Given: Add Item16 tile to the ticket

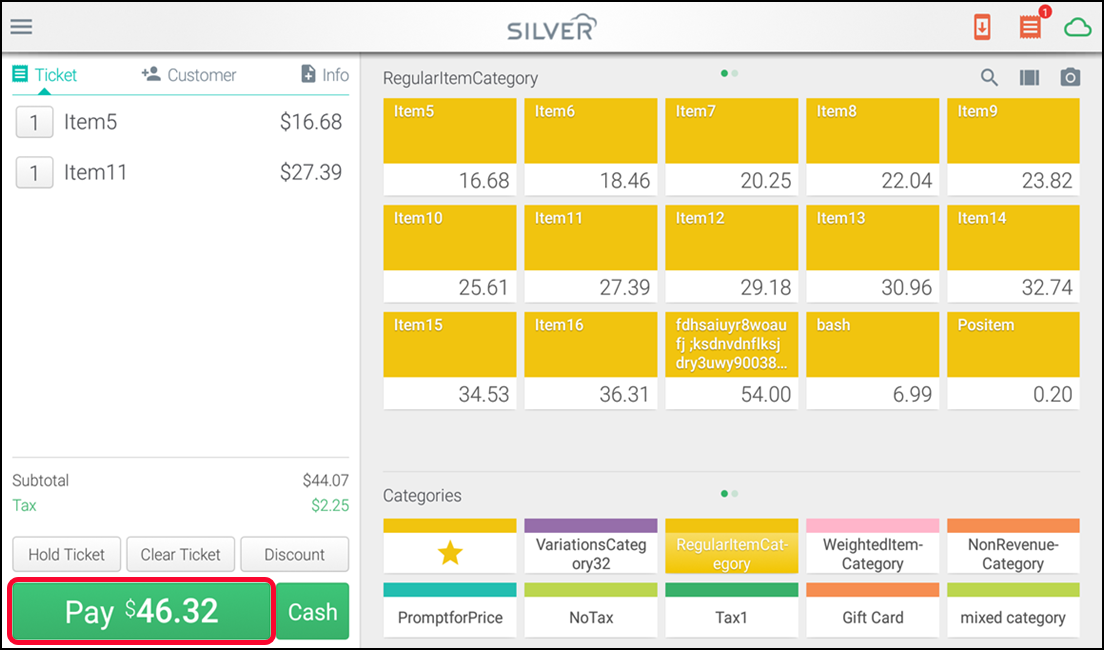Looking at the screenshot, I should 591,361.
